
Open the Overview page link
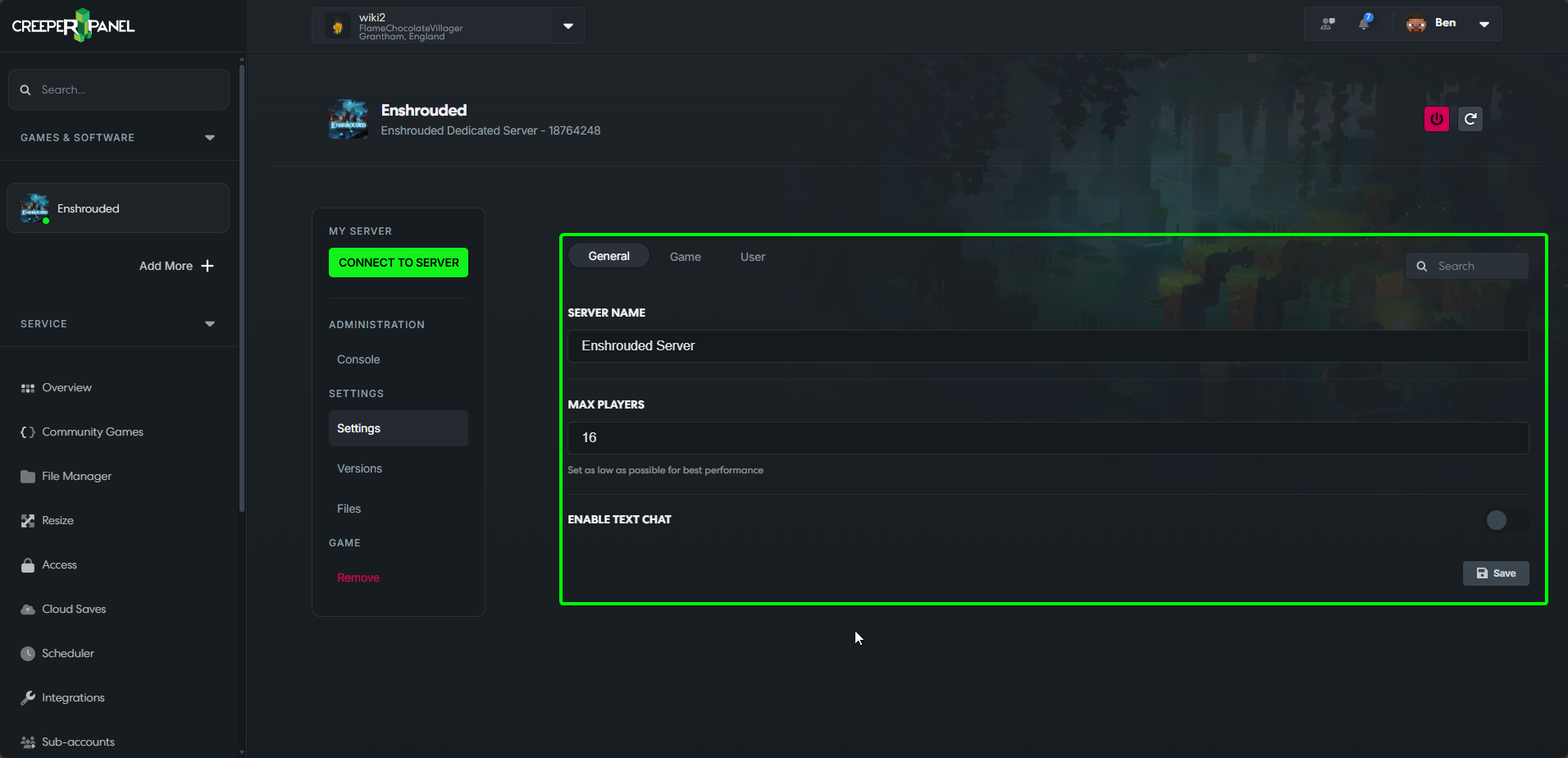pos(67,388)
